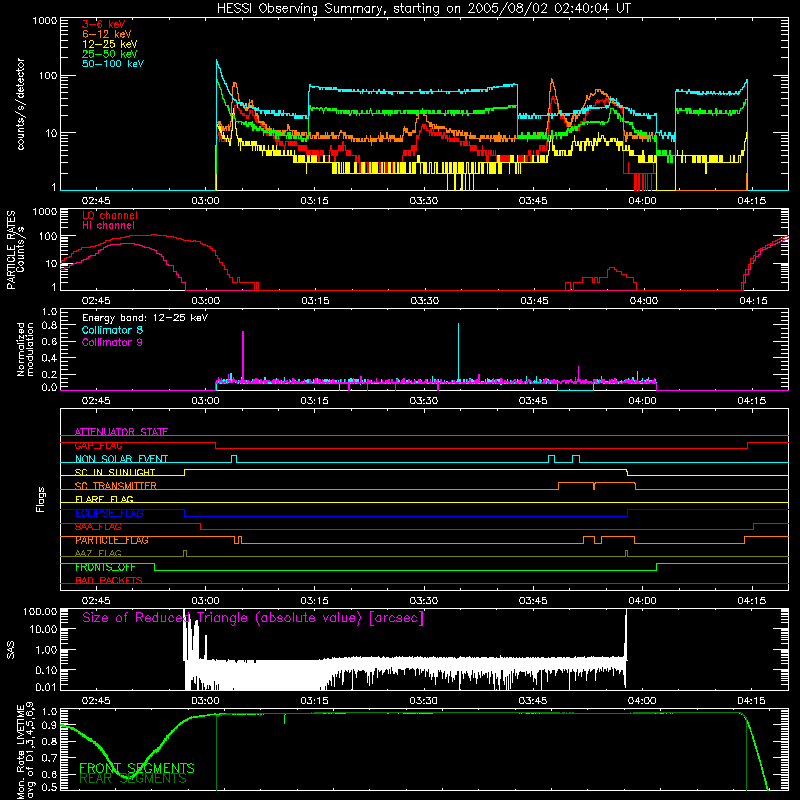Click the LO channel legend label

pyautogui.click(x=110, y=215)
